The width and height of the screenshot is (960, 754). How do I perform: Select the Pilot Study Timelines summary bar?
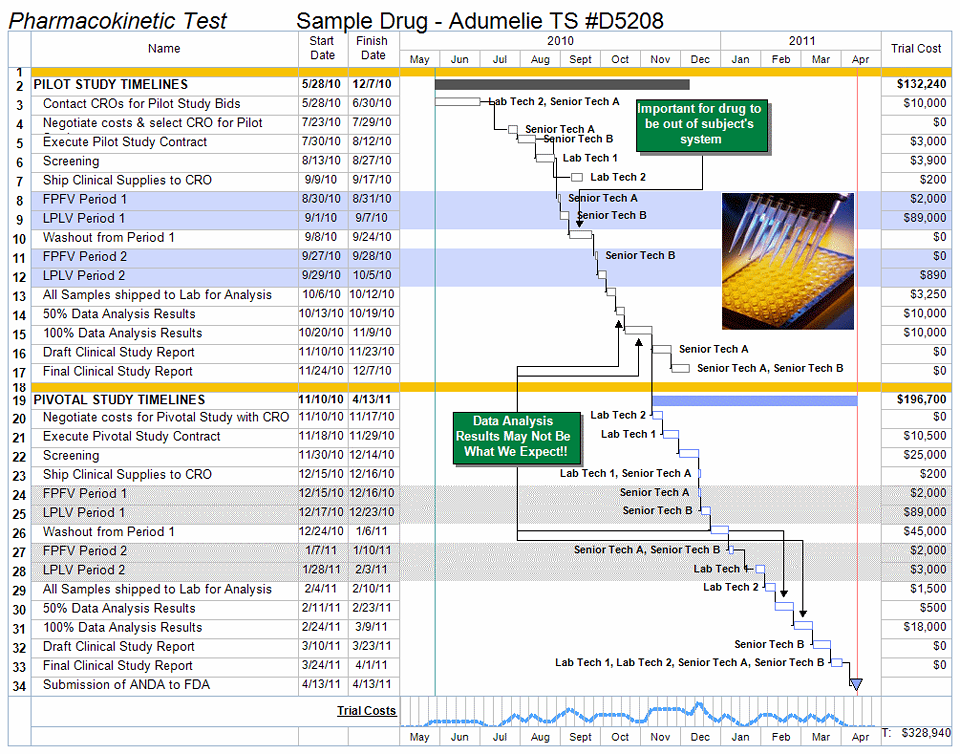[562, 85]
